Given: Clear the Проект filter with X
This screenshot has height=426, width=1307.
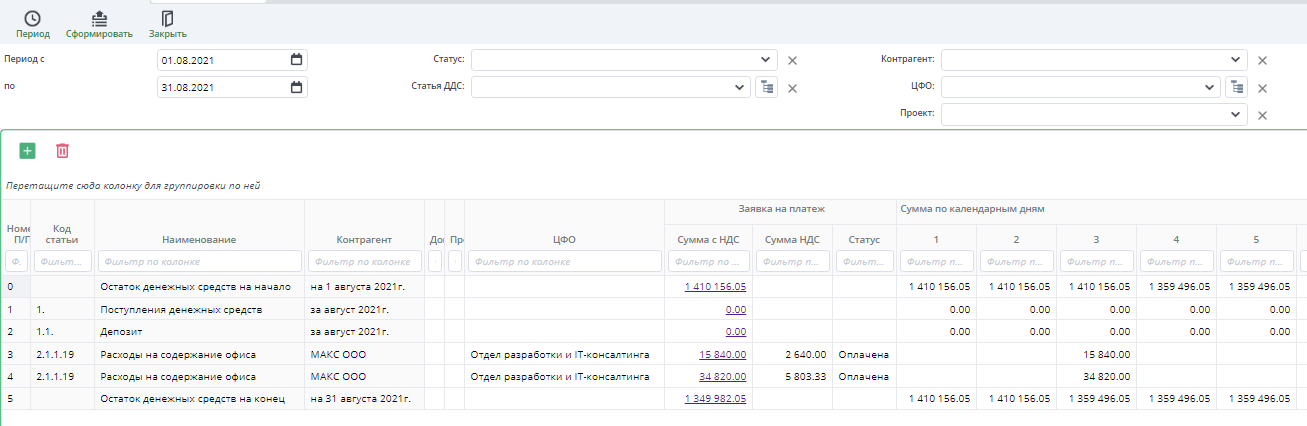Looking at the screenshot, I should click(1262, 115).
